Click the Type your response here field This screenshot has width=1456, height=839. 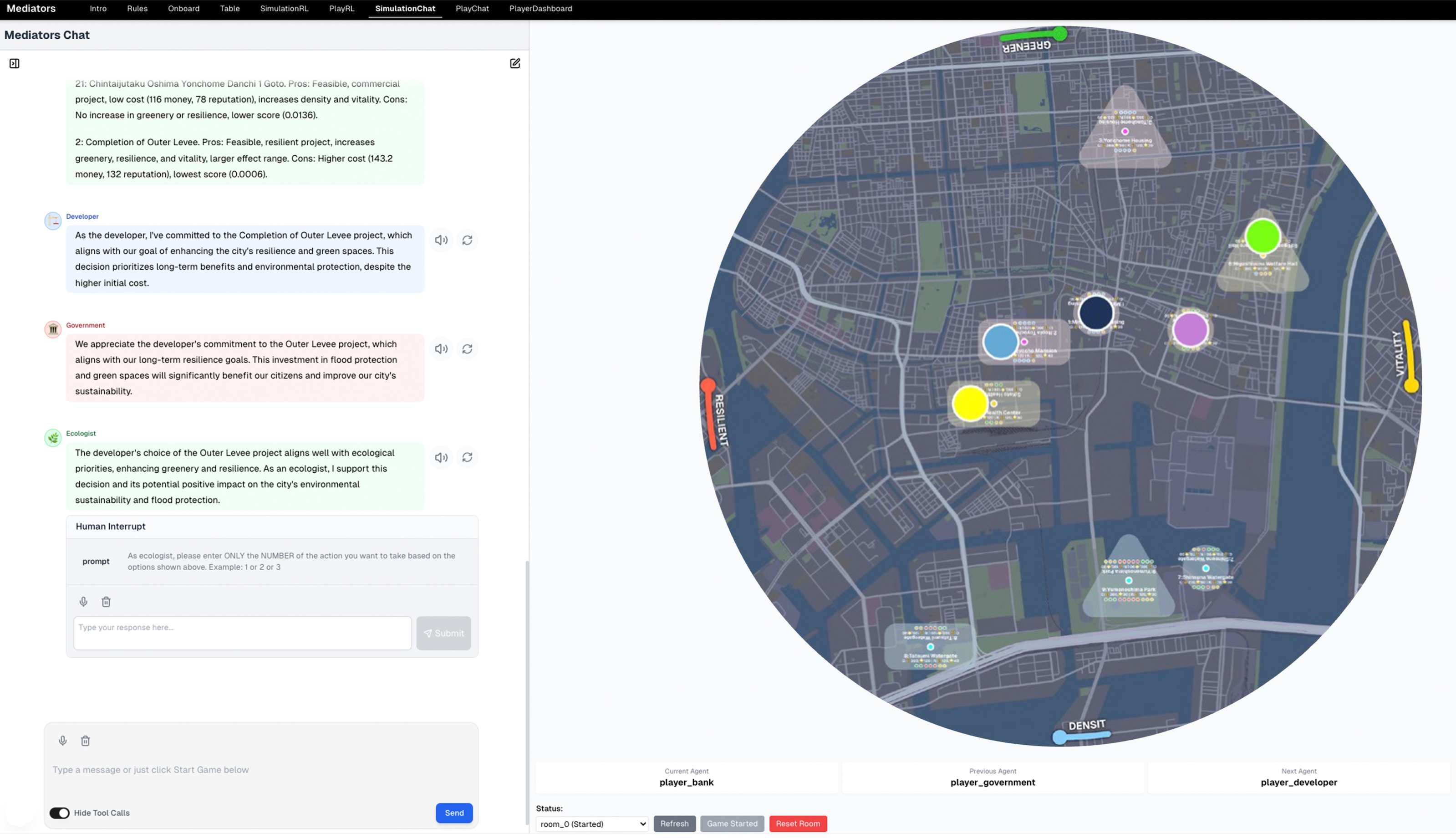[242, 633]
